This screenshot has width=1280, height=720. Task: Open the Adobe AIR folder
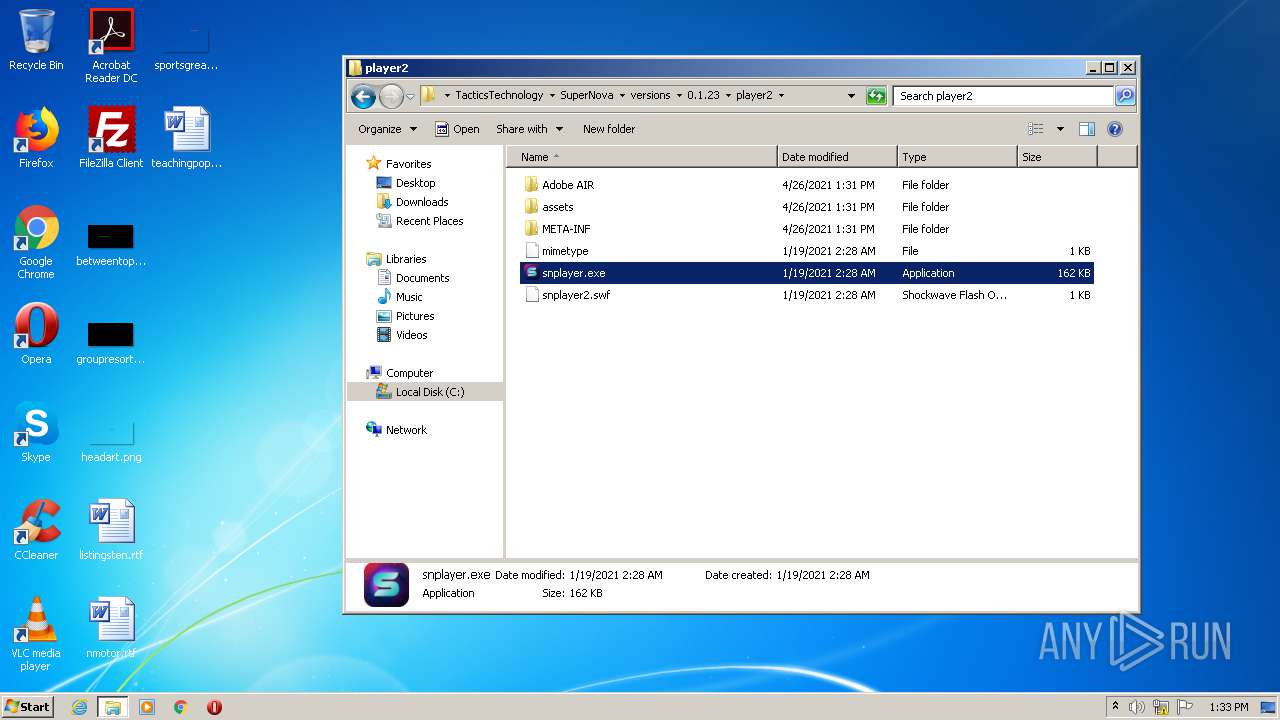567,185
